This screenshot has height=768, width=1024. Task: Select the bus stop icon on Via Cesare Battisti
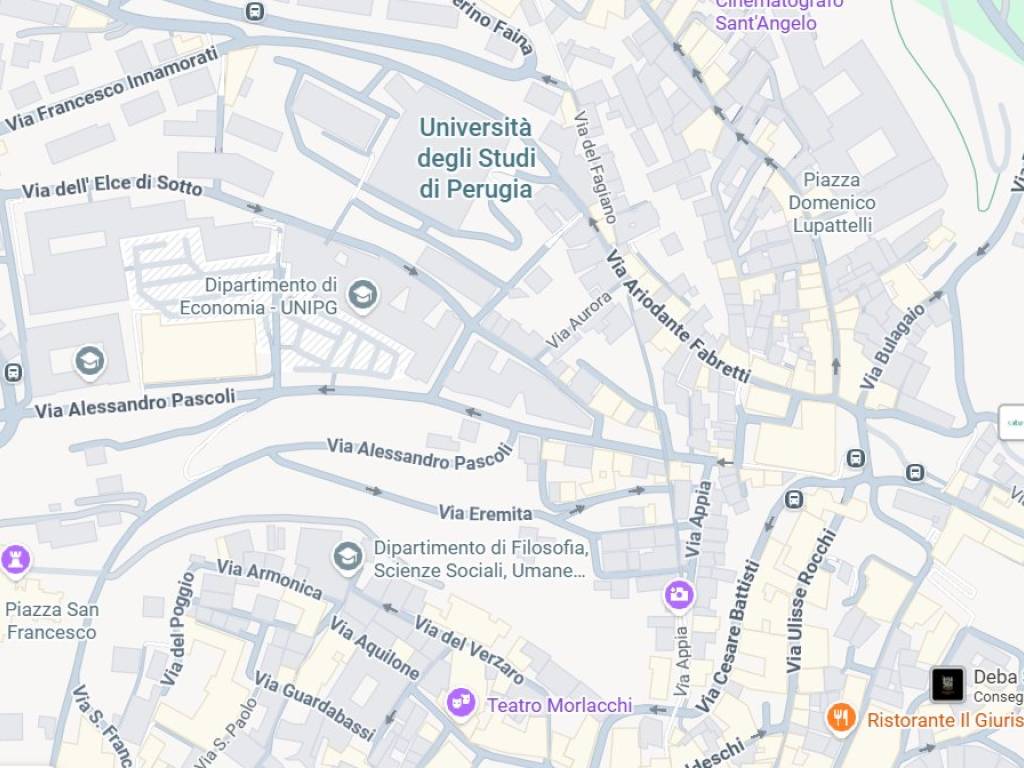point(793,500)
